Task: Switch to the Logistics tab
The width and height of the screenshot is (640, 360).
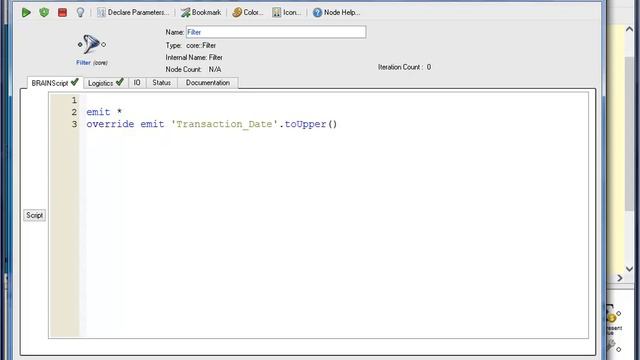Action: 106,83
